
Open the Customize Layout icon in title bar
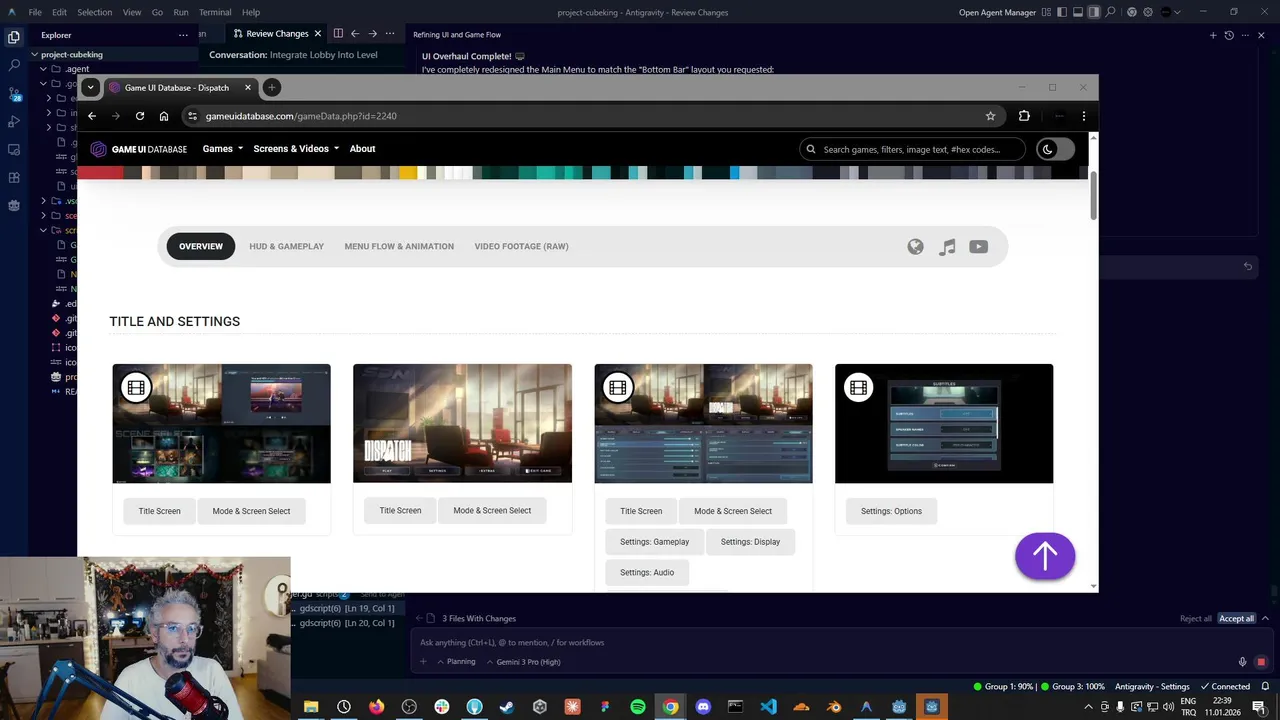(1046, 12)
